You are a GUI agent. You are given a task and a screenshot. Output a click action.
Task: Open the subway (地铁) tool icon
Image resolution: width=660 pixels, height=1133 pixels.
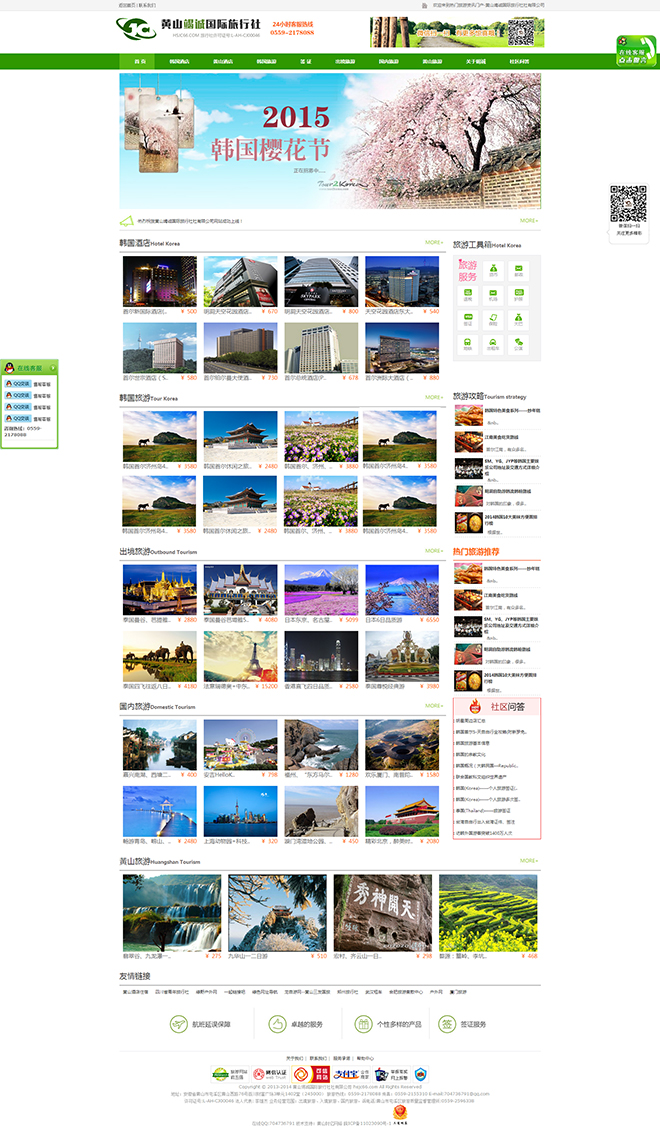[467, 343]
